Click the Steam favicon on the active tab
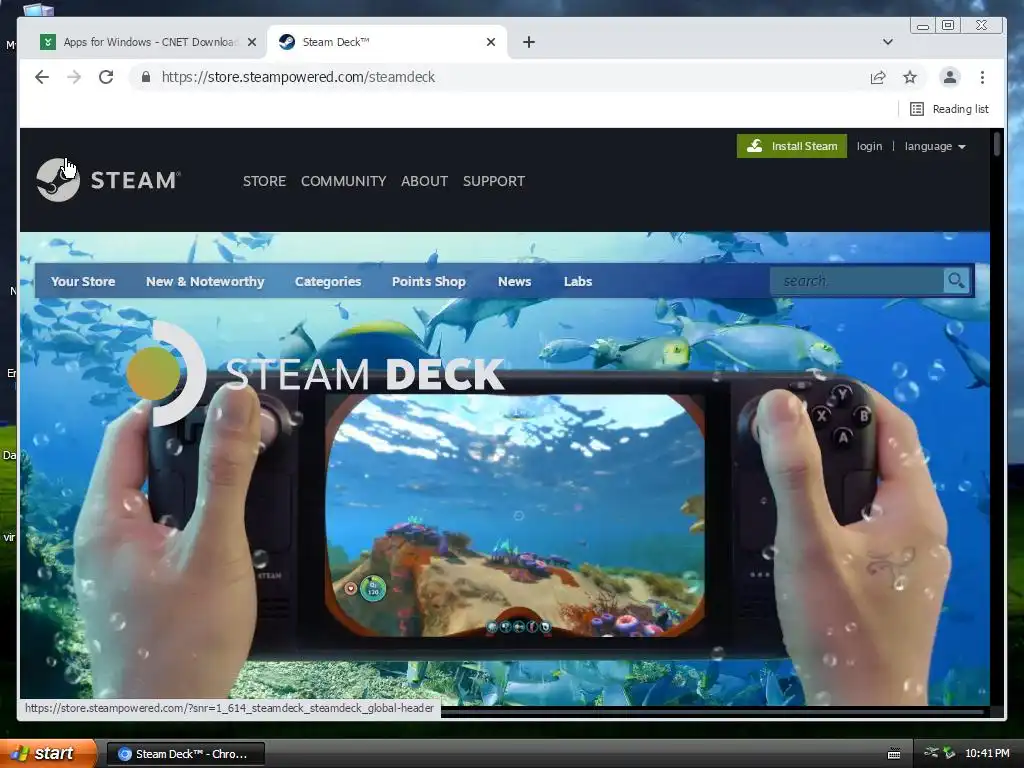The image size is (1024, 768). (287, 42)
